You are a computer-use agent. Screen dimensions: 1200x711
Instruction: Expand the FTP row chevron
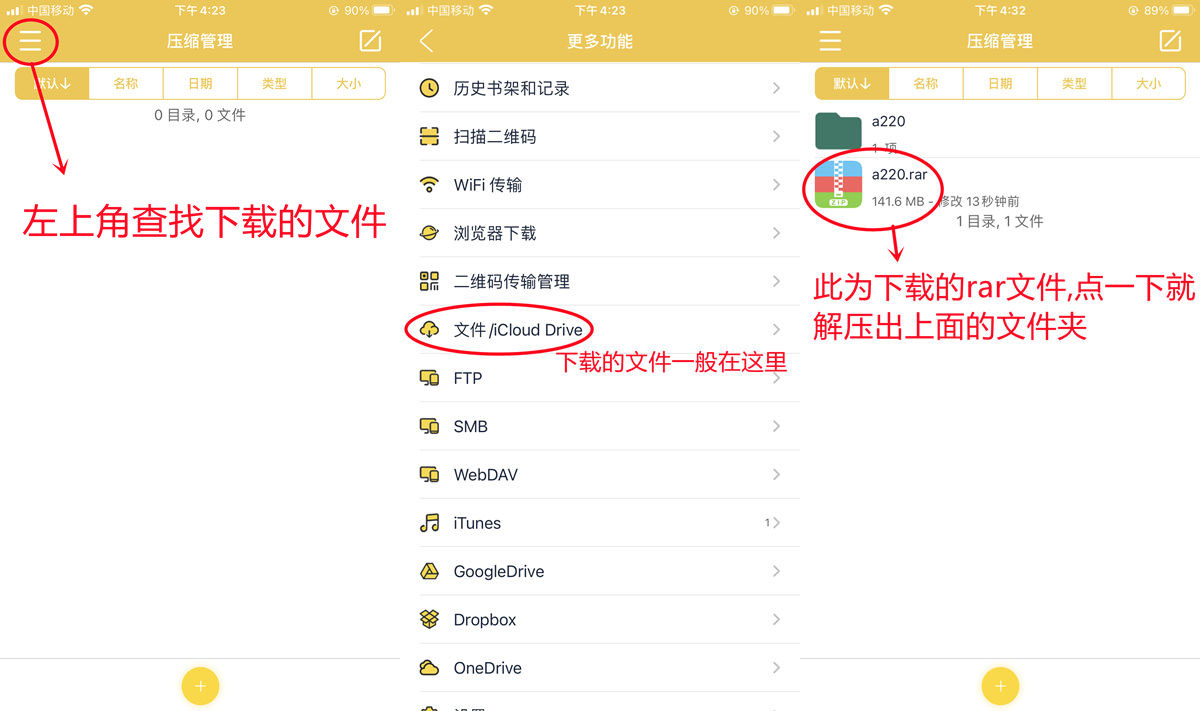[776, 378]
